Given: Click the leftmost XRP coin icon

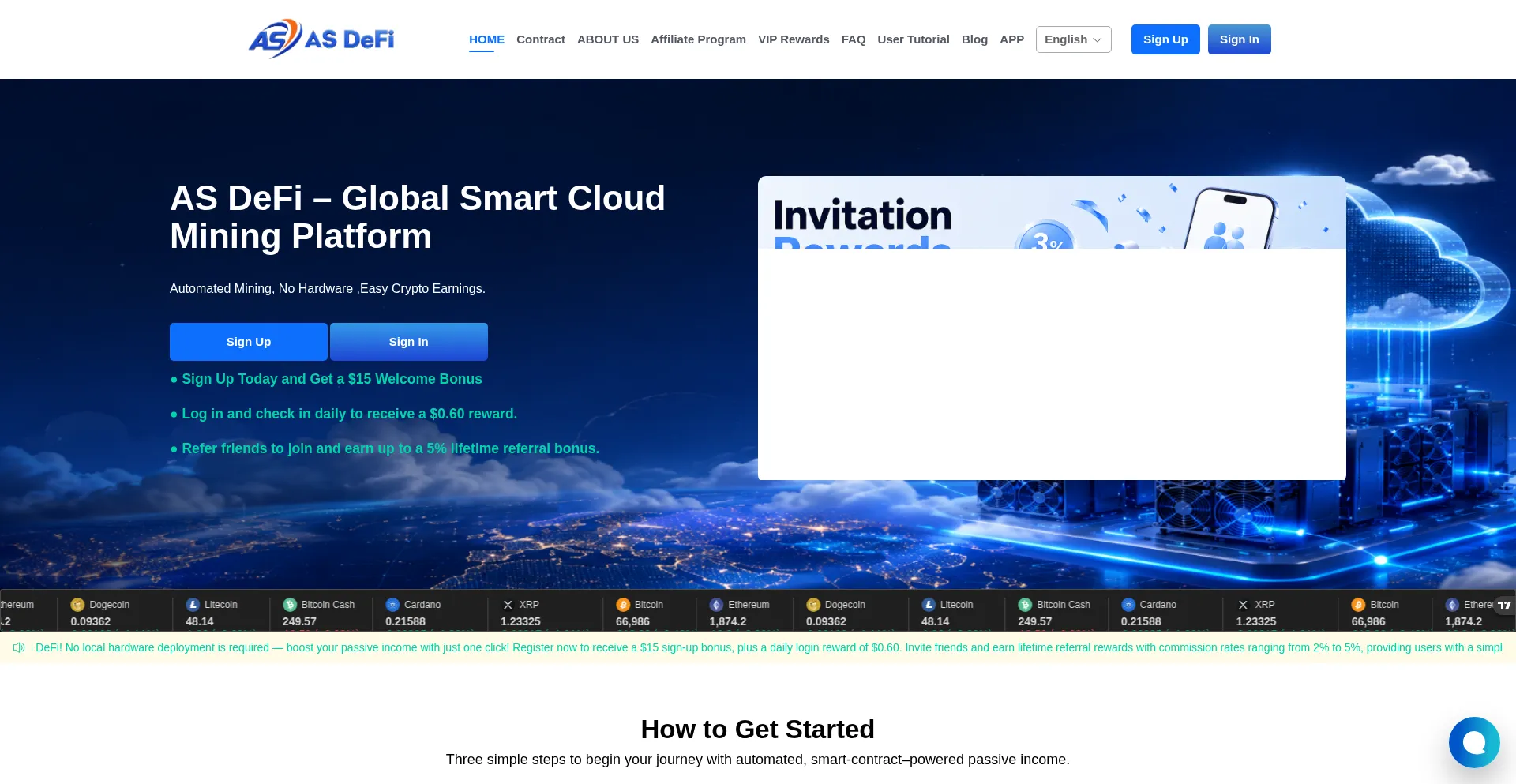Looking at the screenshot, I should pos(508,605).
